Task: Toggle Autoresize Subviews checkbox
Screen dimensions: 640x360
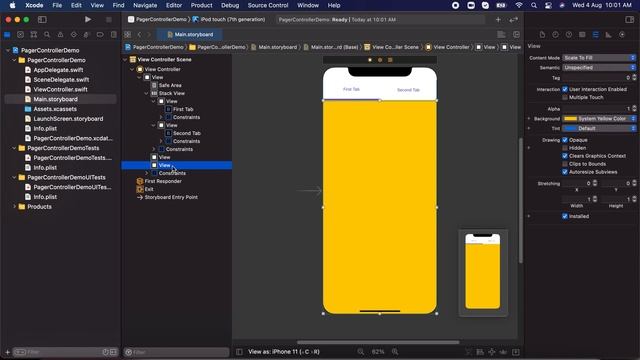Action: coord(565,172)
